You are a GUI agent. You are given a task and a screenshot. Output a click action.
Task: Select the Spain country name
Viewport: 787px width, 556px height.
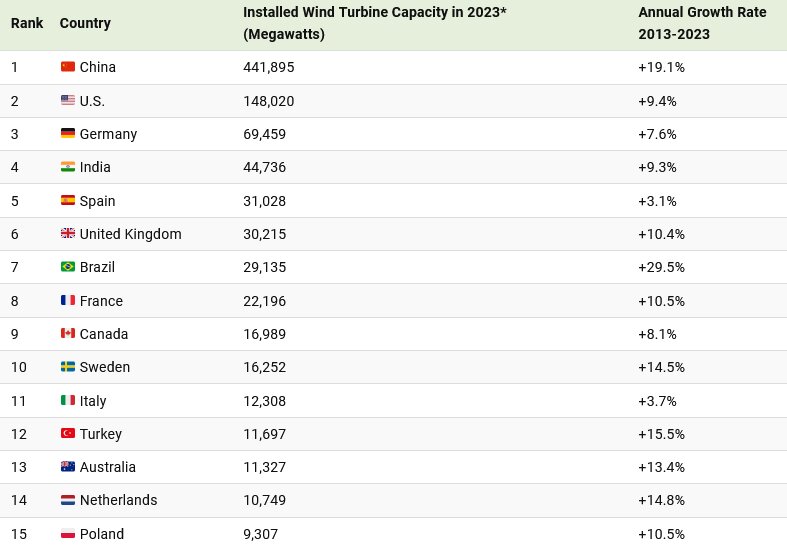(x=97, y=201)
